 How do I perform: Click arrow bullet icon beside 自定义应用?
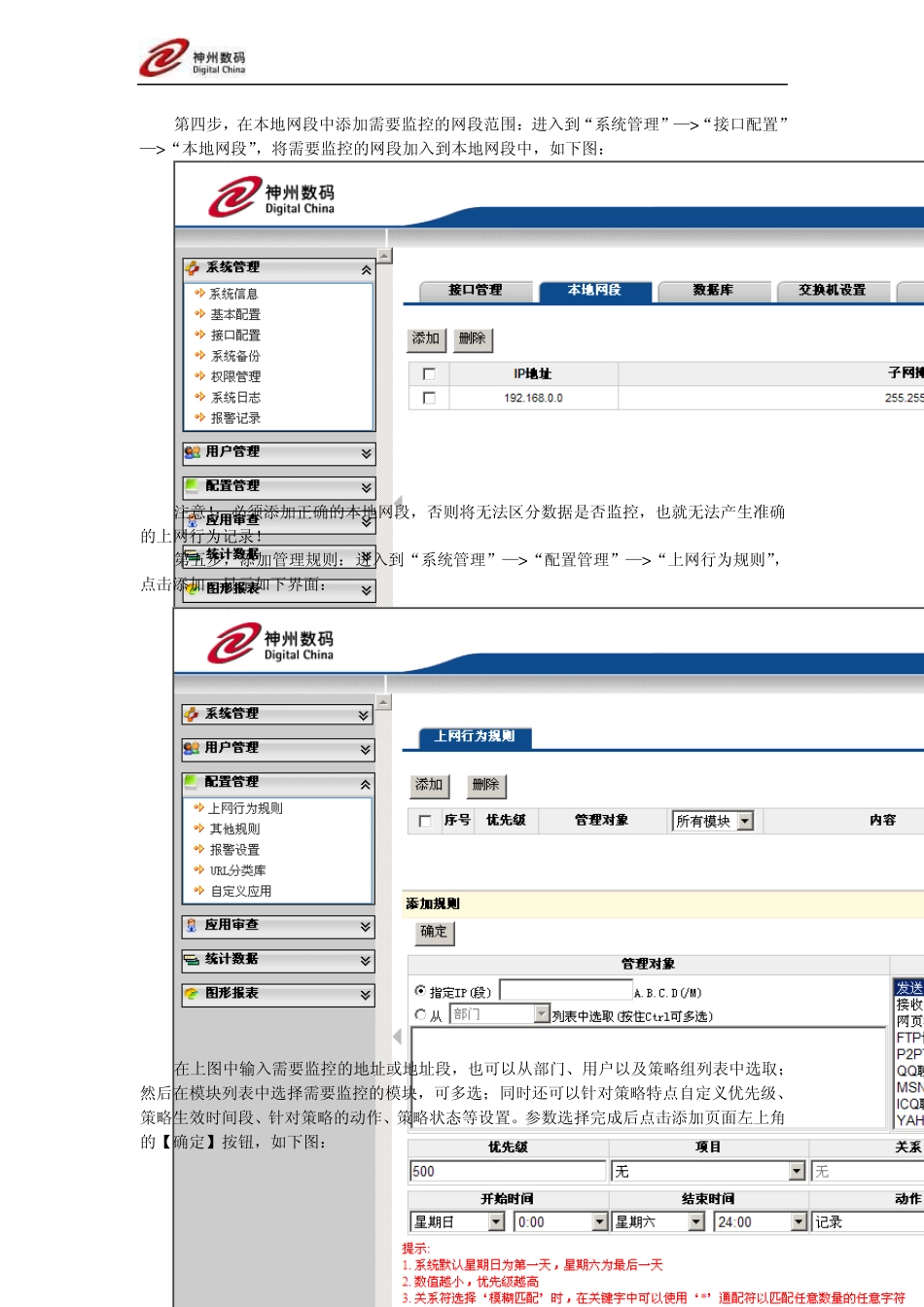point(198,890)
